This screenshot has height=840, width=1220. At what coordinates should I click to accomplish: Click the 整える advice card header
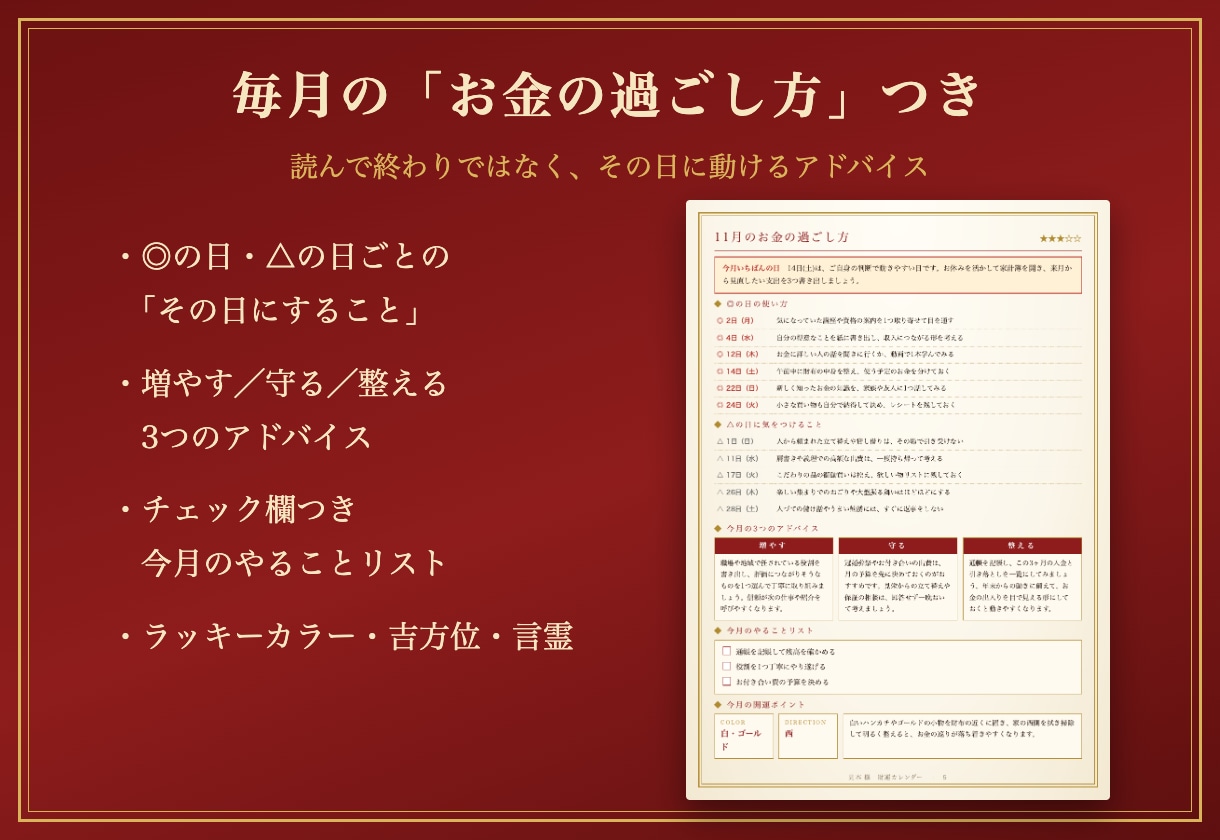[x=1022, y=545]
